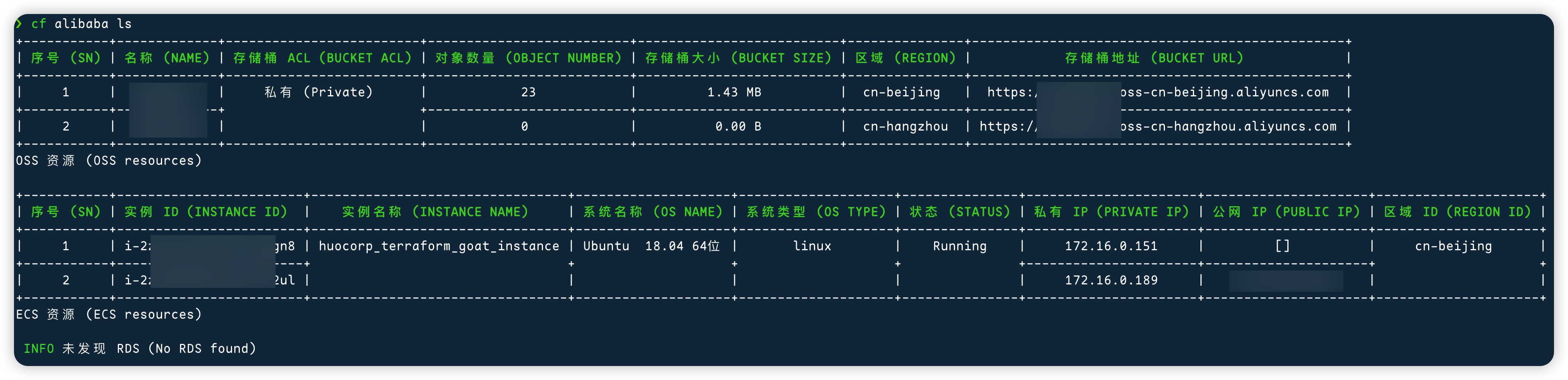Click the Ubuntu 18.04 OS name
The width and height of the screenshot is (1568, 380).
pos(651,246)
